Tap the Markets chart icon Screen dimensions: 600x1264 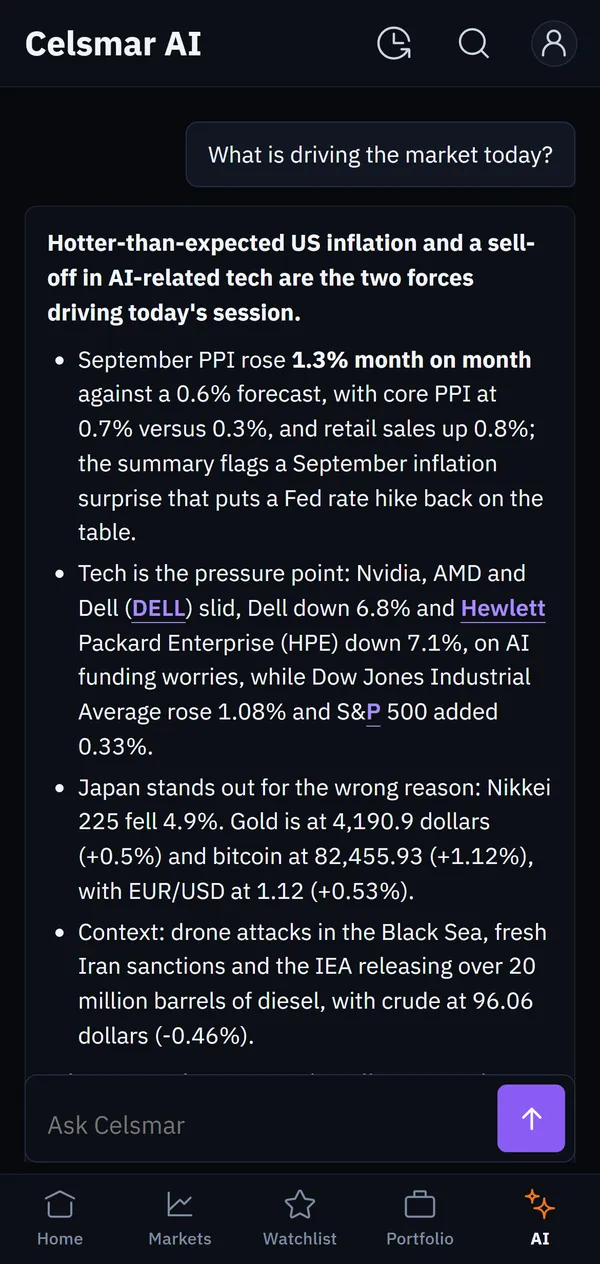[180, 1204]
